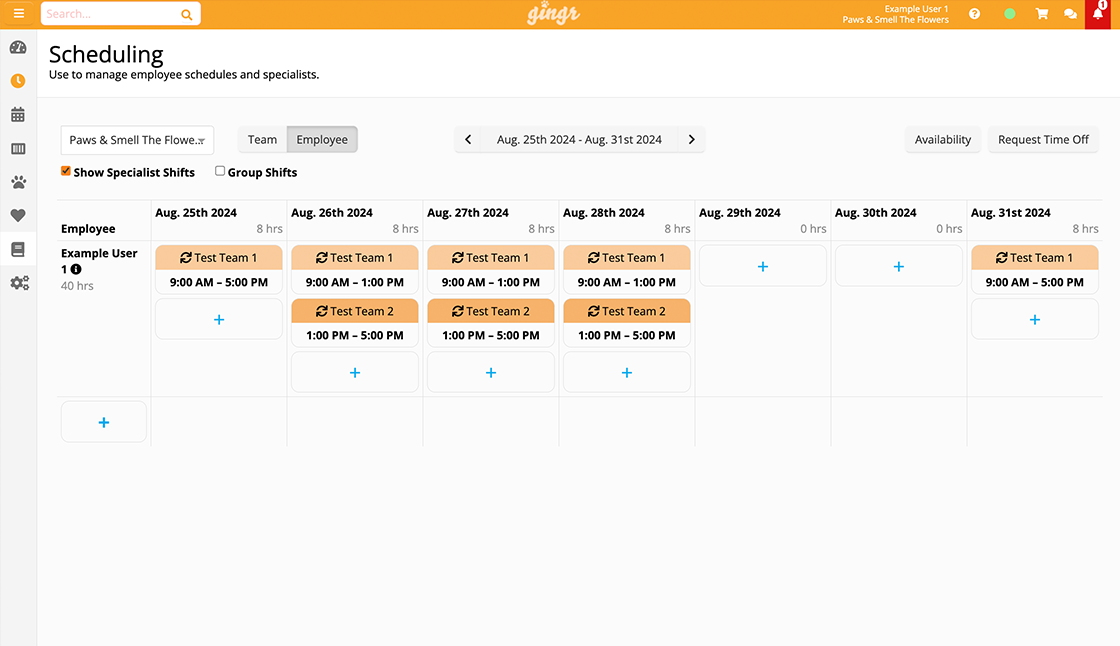Enable the Group Shifts checkbox
1120x646 pixels.
(x=219, y=171)
